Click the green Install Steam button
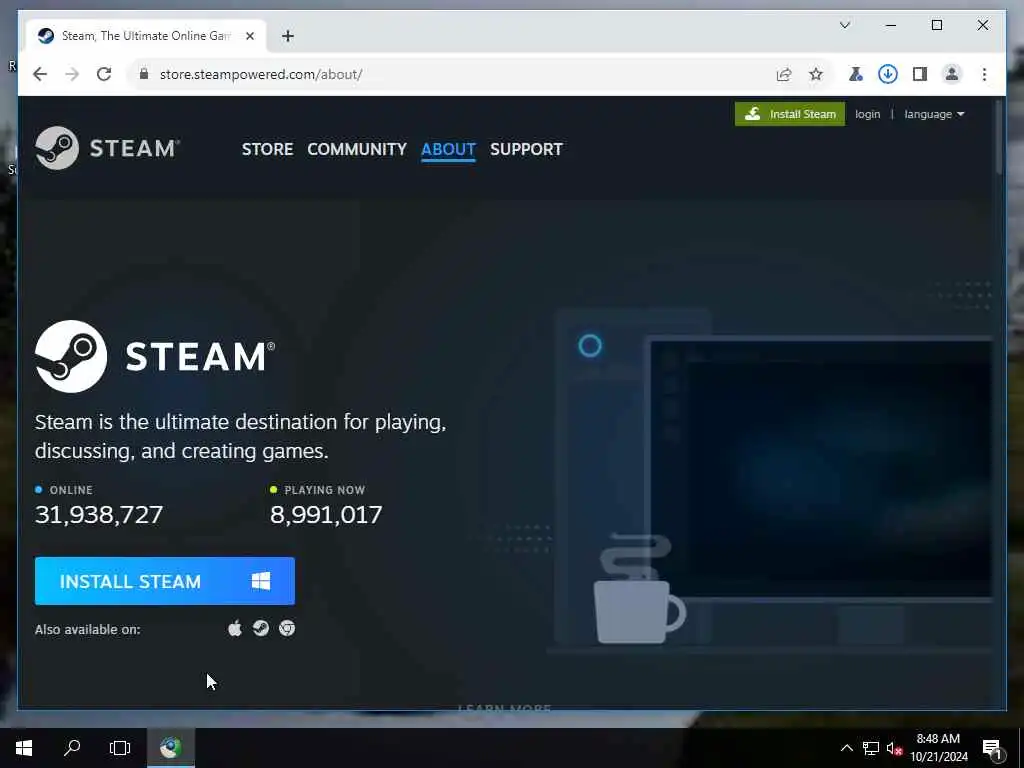1024x768 pixels. (x=790, y=114)
